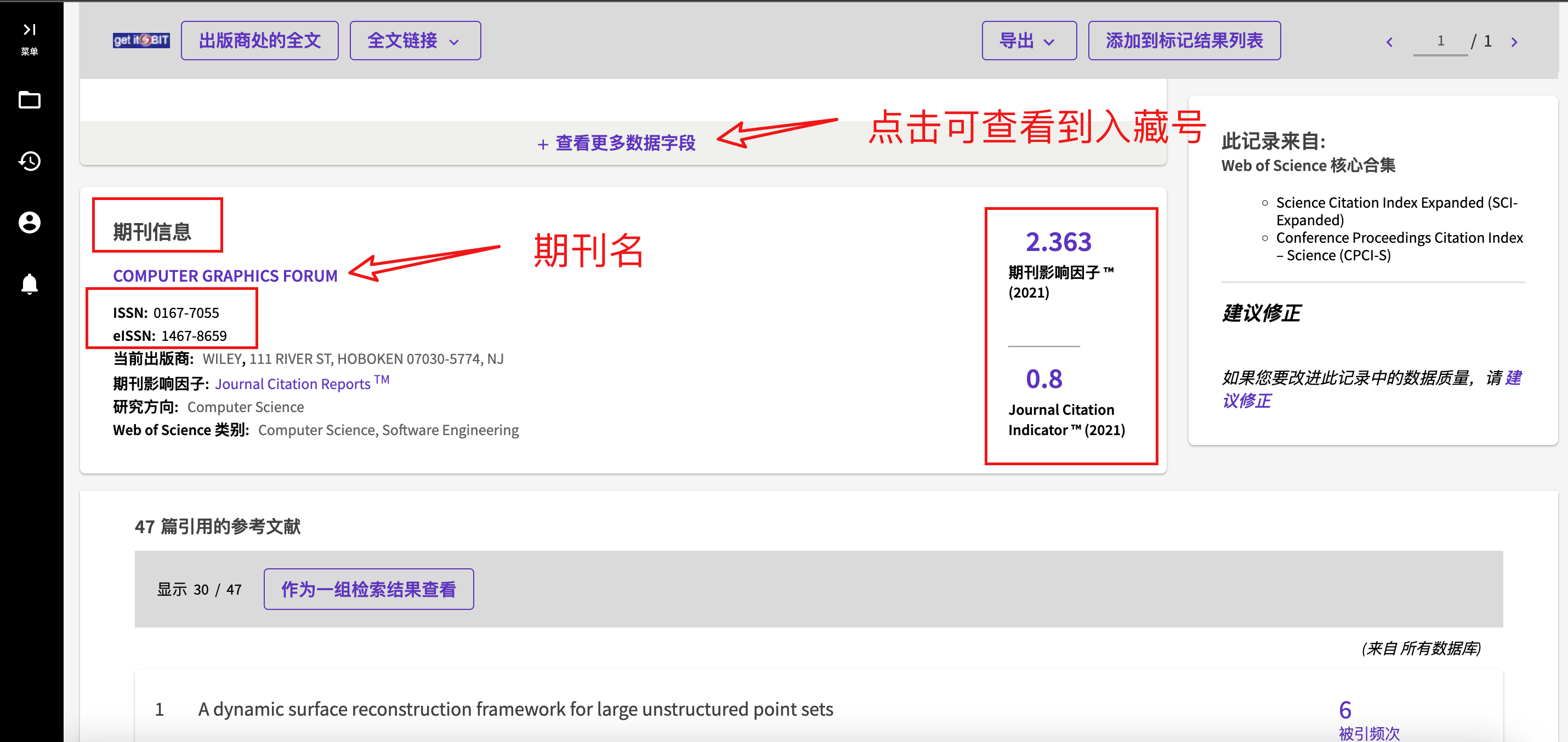This screenshot has height=742, width=1568.
Task: Select Computer Science, Software Engineering category text
Action: click(x=388, y=430)
